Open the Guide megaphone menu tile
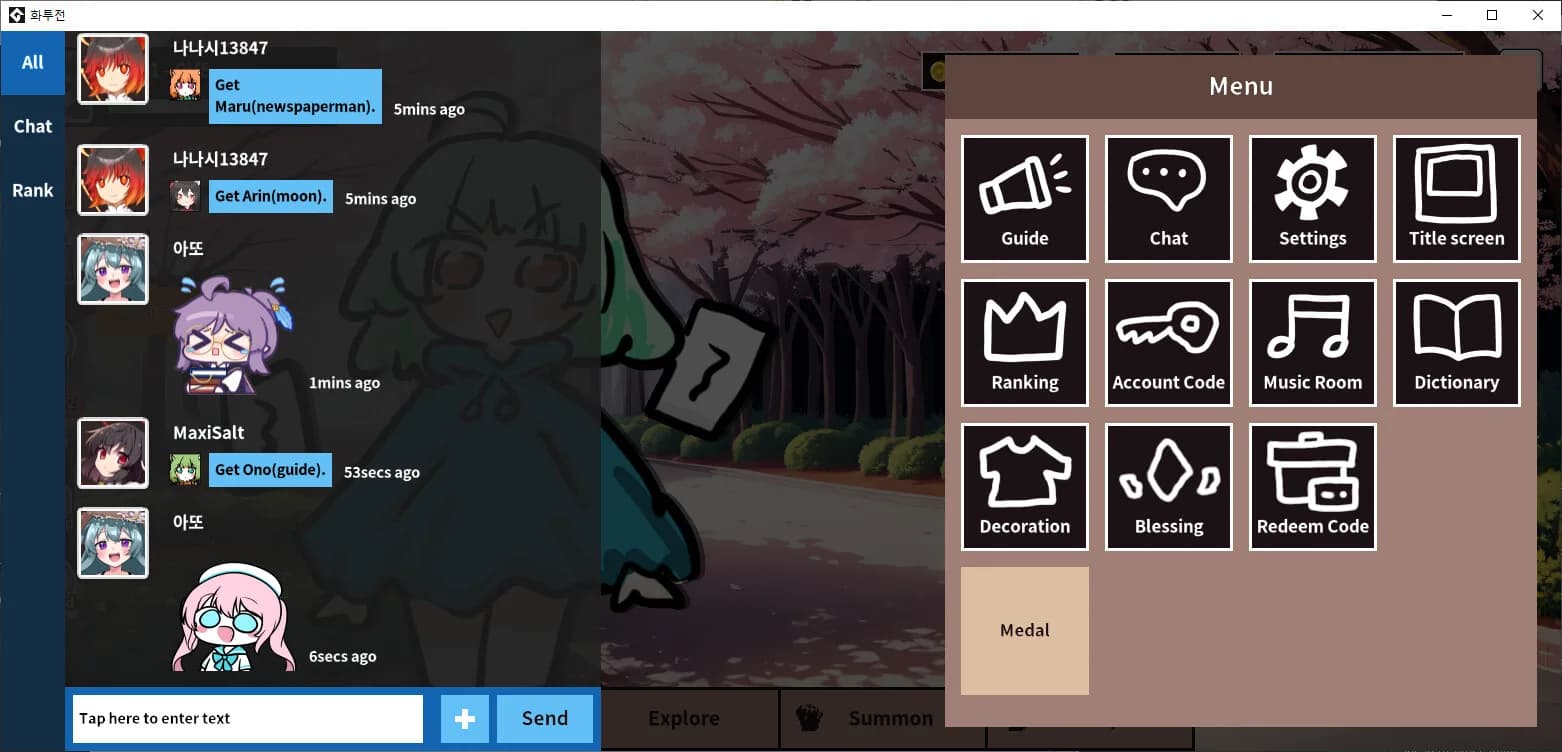This screenshot has width=1562, height=752. (x=1025, y=199)
